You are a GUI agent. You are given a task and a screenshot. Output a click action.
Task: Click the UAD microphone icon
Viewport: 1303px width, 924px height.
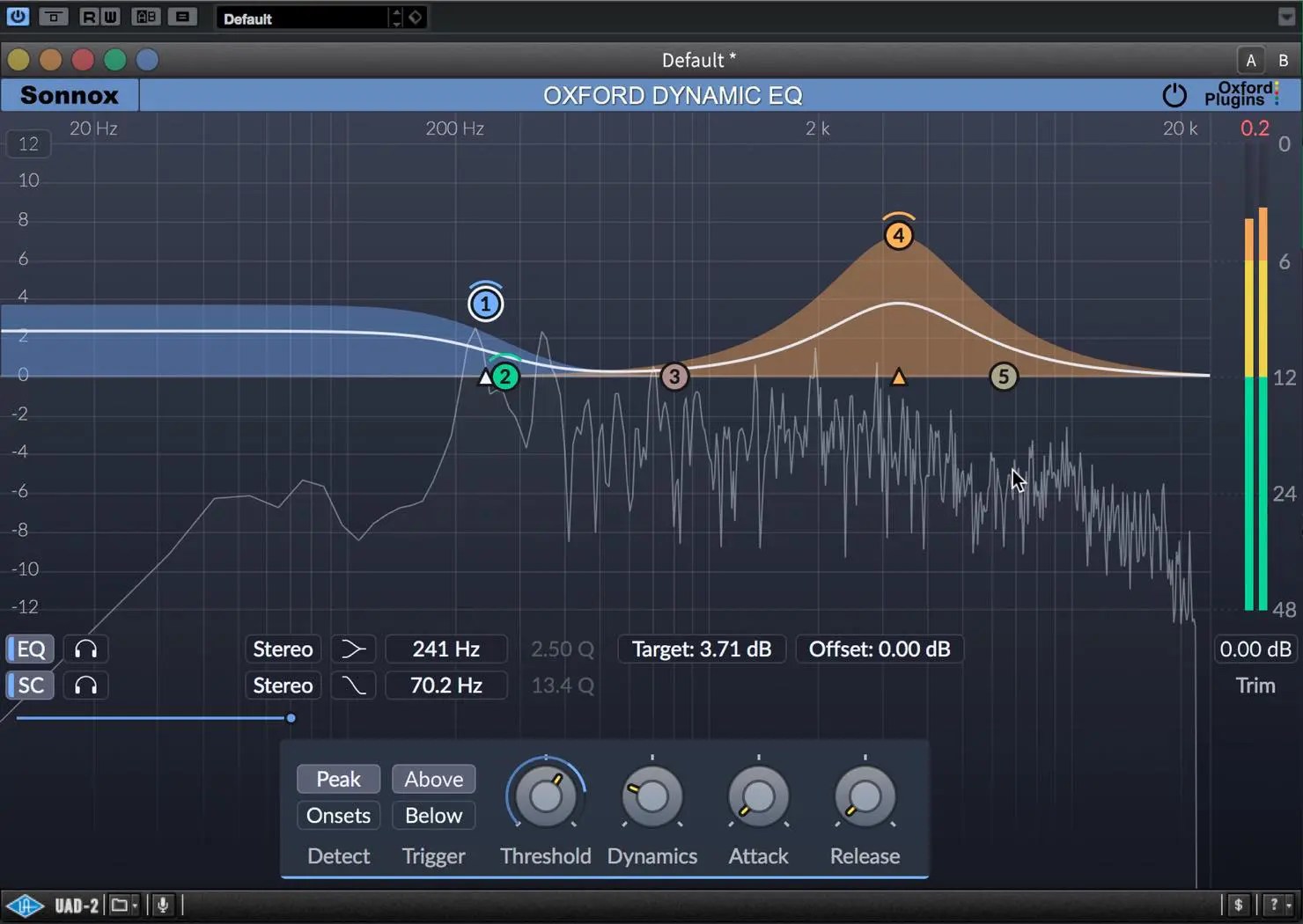pyautogui.click(x=163, y=905)
